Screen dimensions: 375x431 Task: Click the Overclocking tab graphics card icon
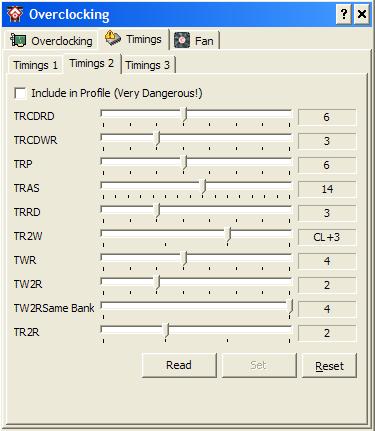(x=18, y=40)
